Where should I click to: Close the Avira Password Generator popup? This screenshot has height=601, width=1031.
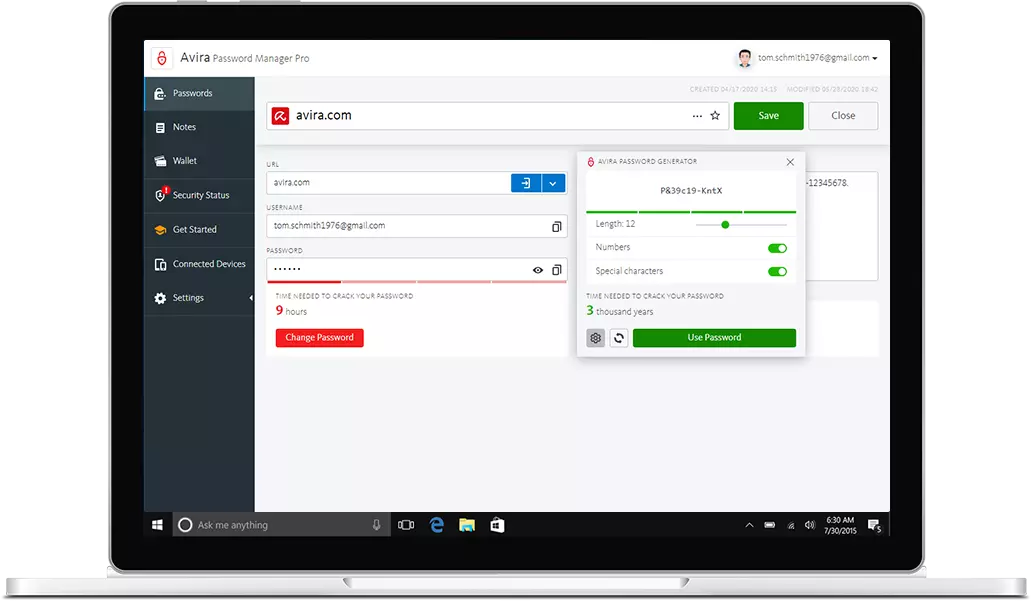coord(790,162)
